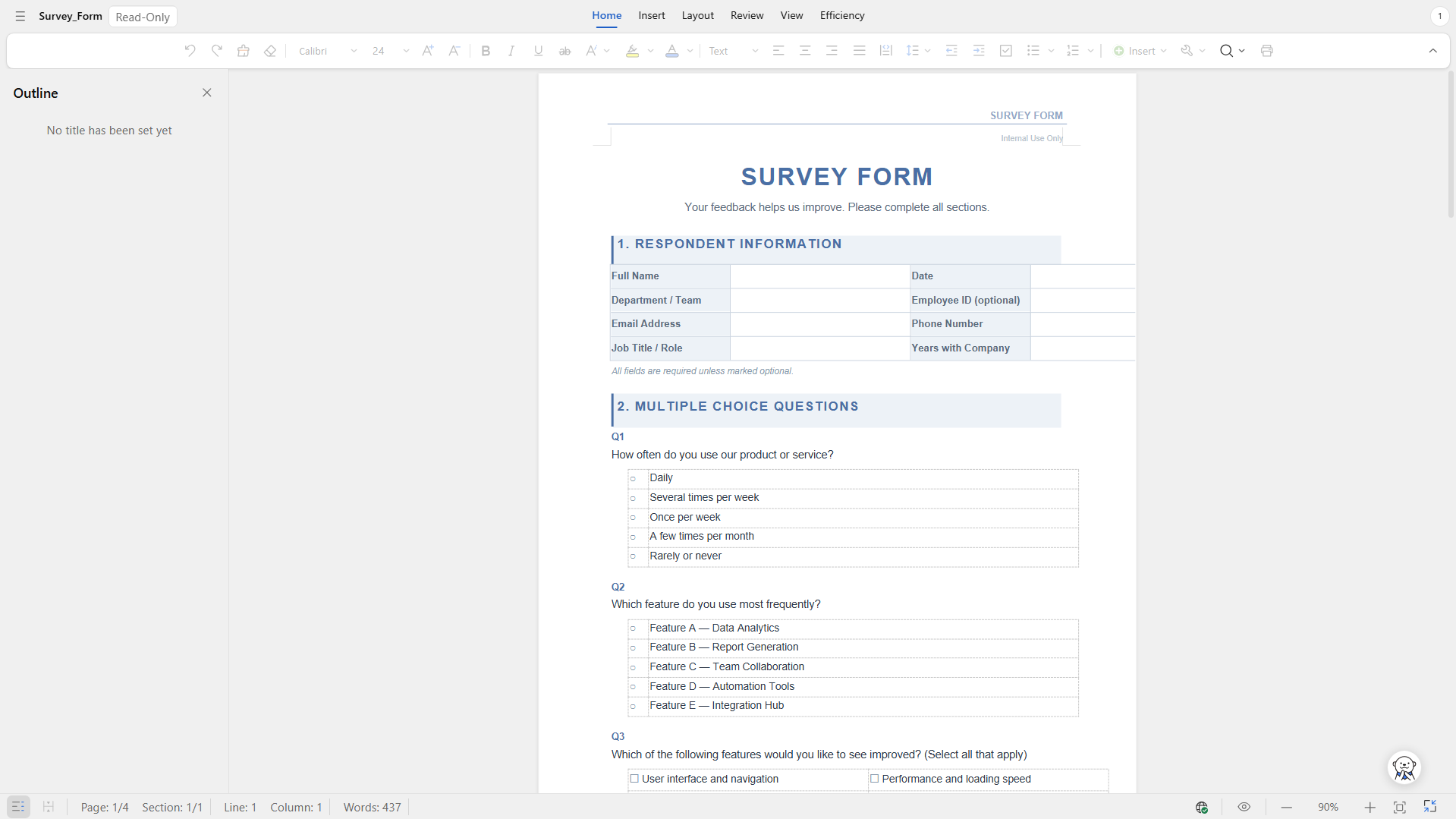Insert a checkbox task list
The width and height of the screenshot is (1456, 819).
tap(1006, 51)
